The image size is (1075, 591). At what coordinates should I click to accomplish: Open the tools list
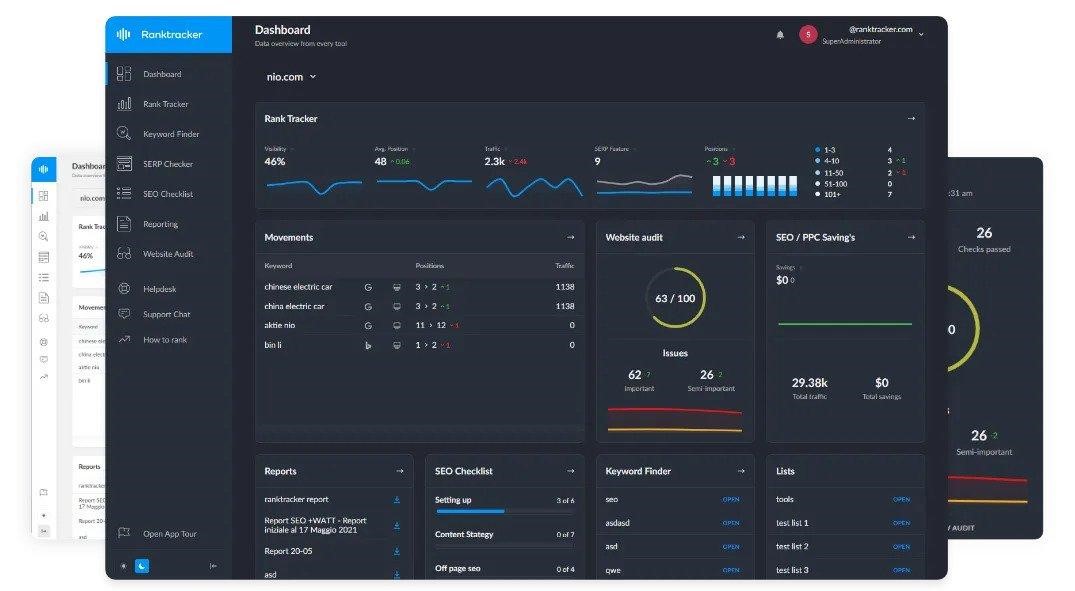[902, 500]
